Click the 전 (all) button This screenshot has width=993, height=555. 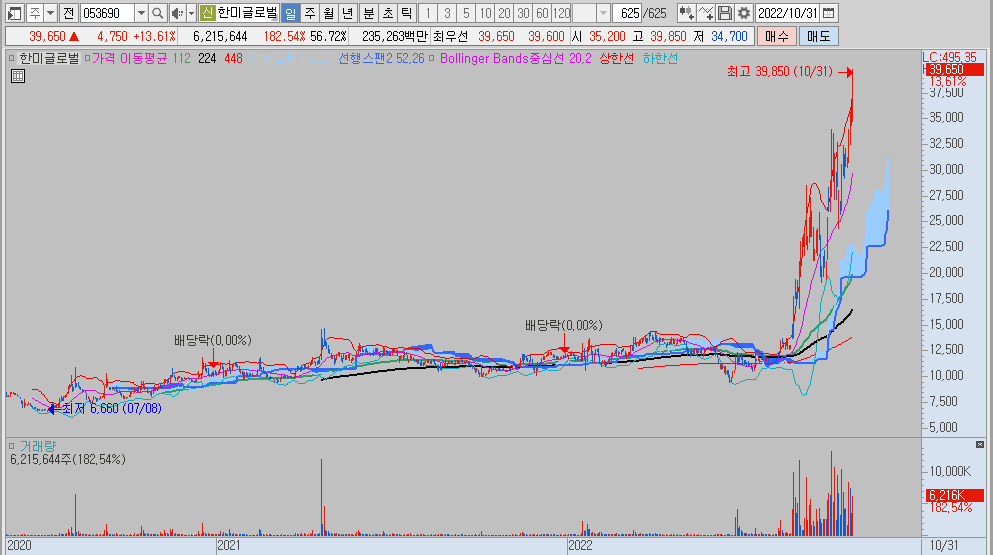click(68, 13)
